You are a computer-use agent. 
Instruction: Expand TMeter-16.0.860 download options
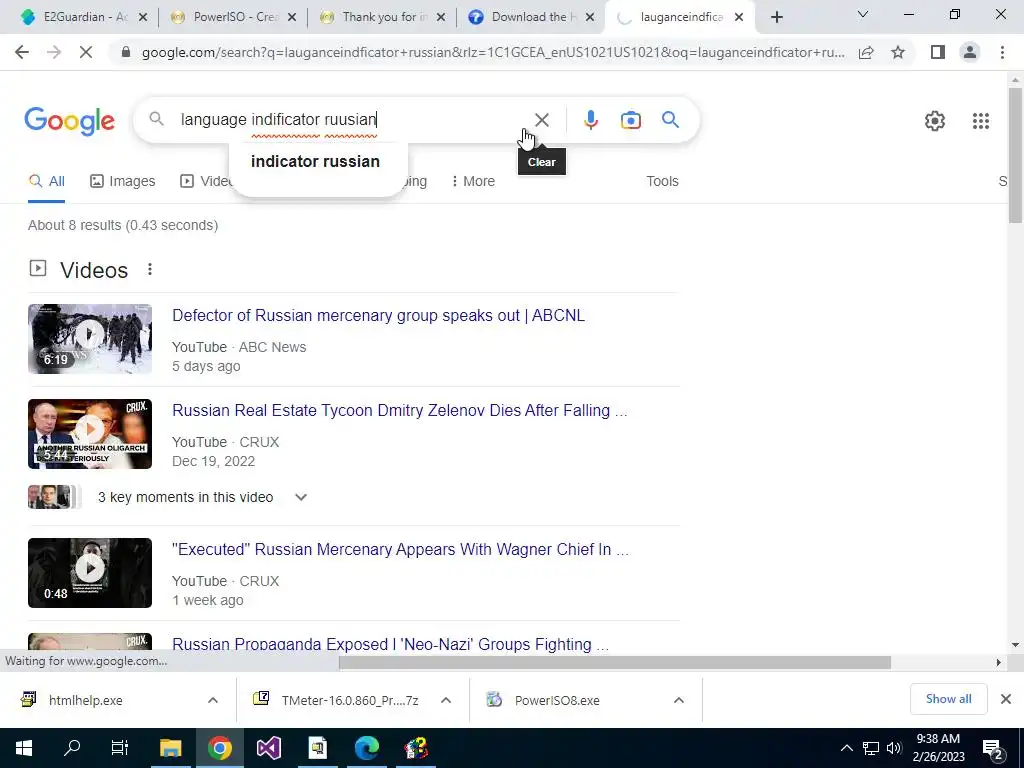click(446, 700)
